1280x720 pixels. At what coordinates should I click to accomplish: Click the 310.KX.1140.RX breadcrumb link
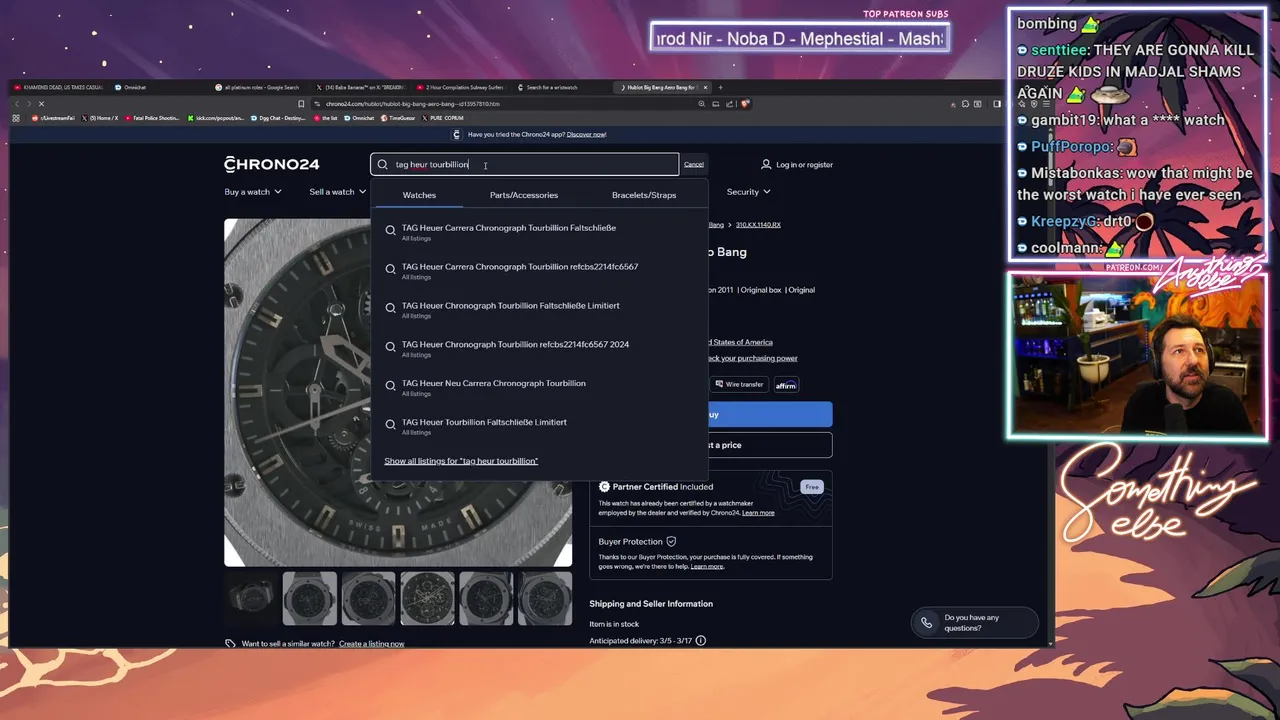(x=758, y=225)
